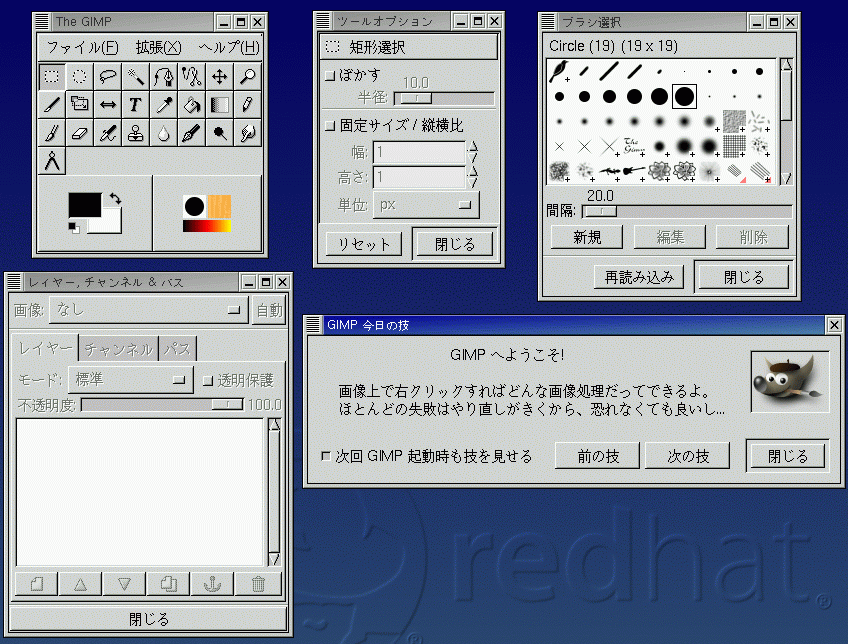Click the new layer button in layers dialog
Screen dimensions: 848x644
pyautogui.click(x=37, y=584)
